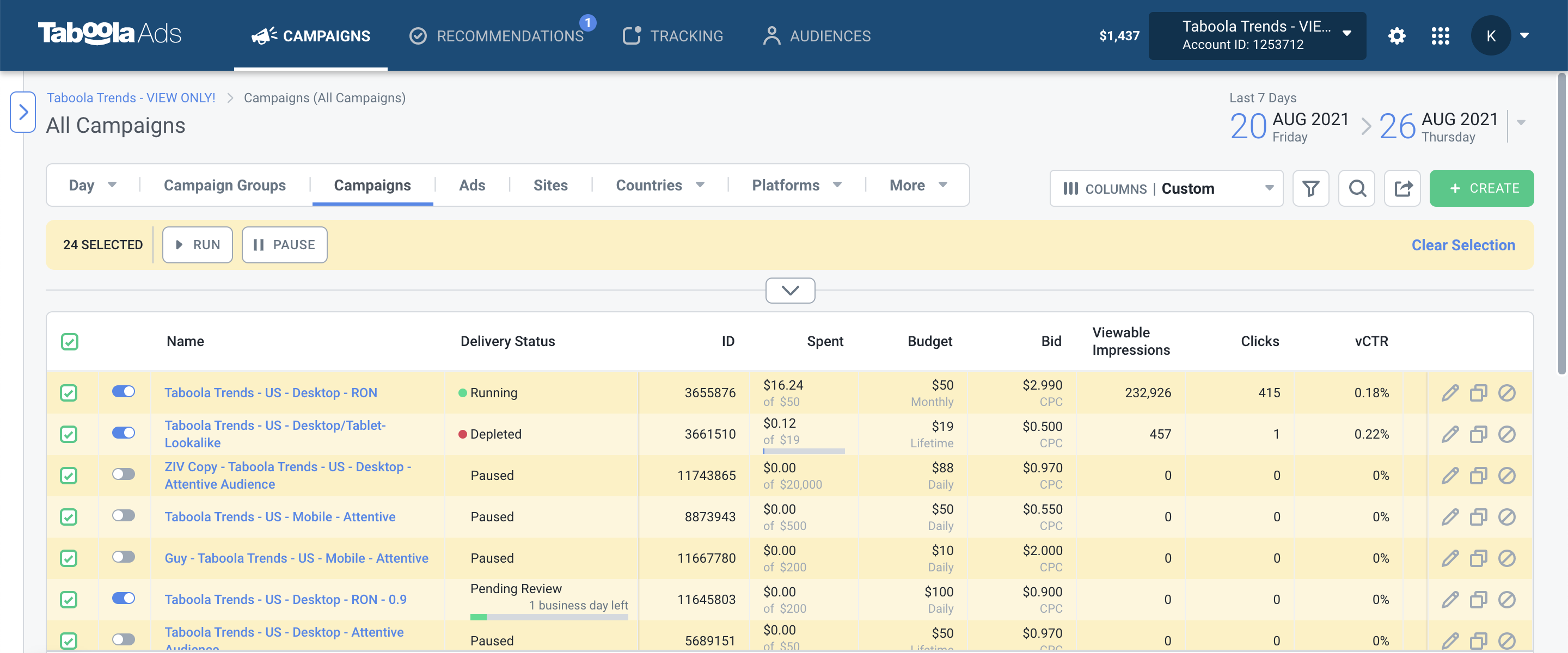This screenshot has width=1568, height=653.
Task: Open the Platforms dropdown
Action: [x=797, y=185]
